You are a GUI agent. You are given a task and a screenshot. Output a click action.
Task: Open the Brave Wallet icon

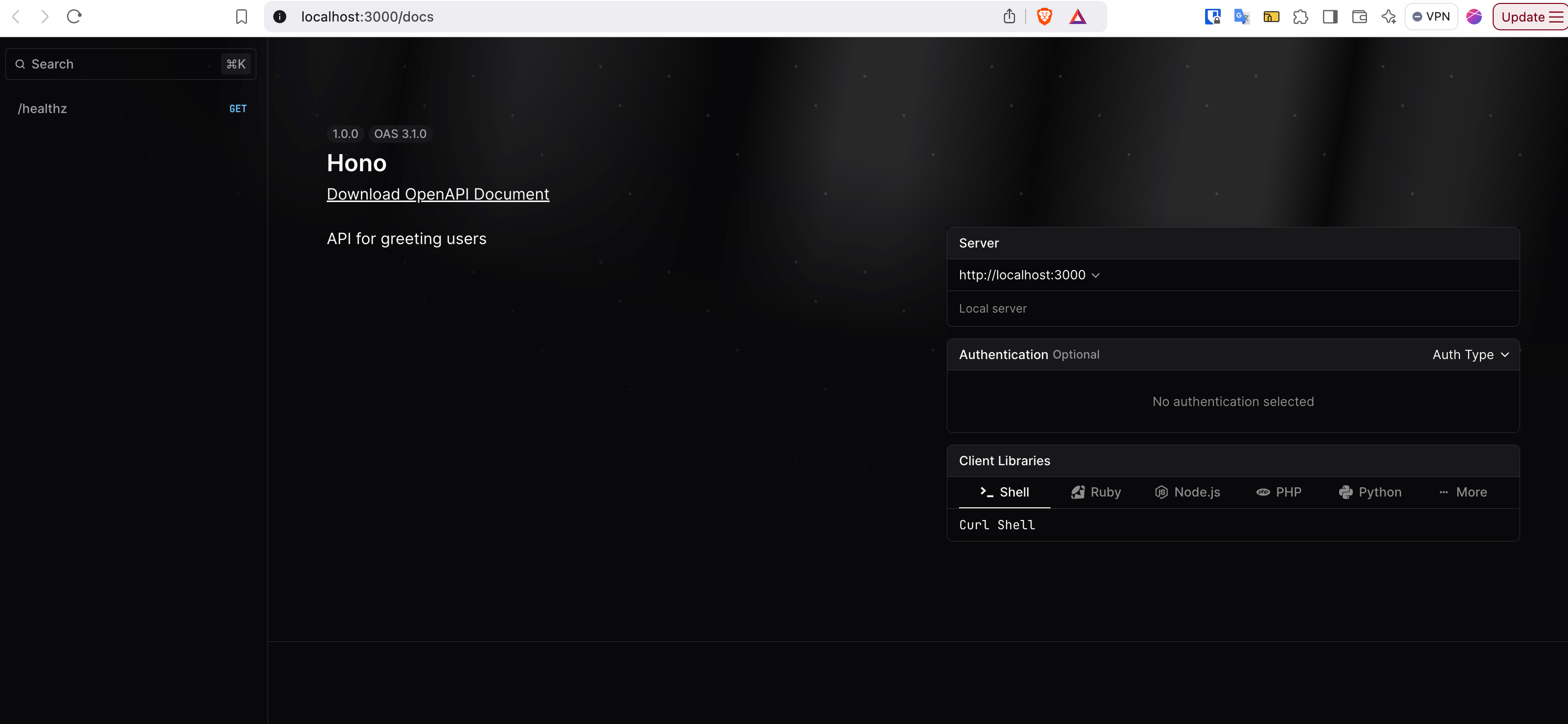1359,17
